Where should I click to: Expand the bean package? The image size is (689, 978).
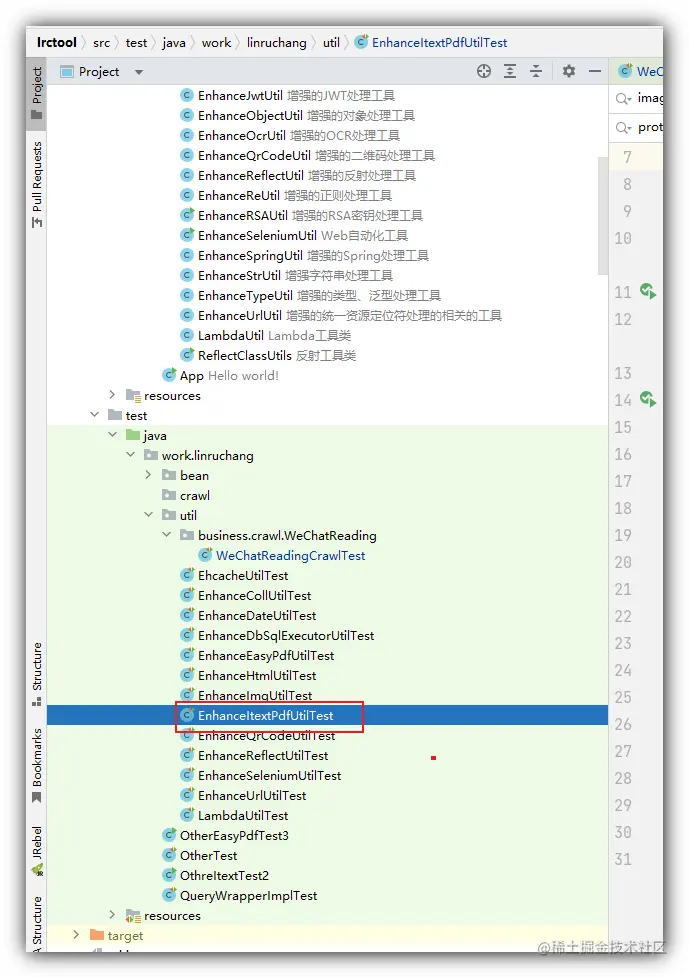tap(148, 475)
